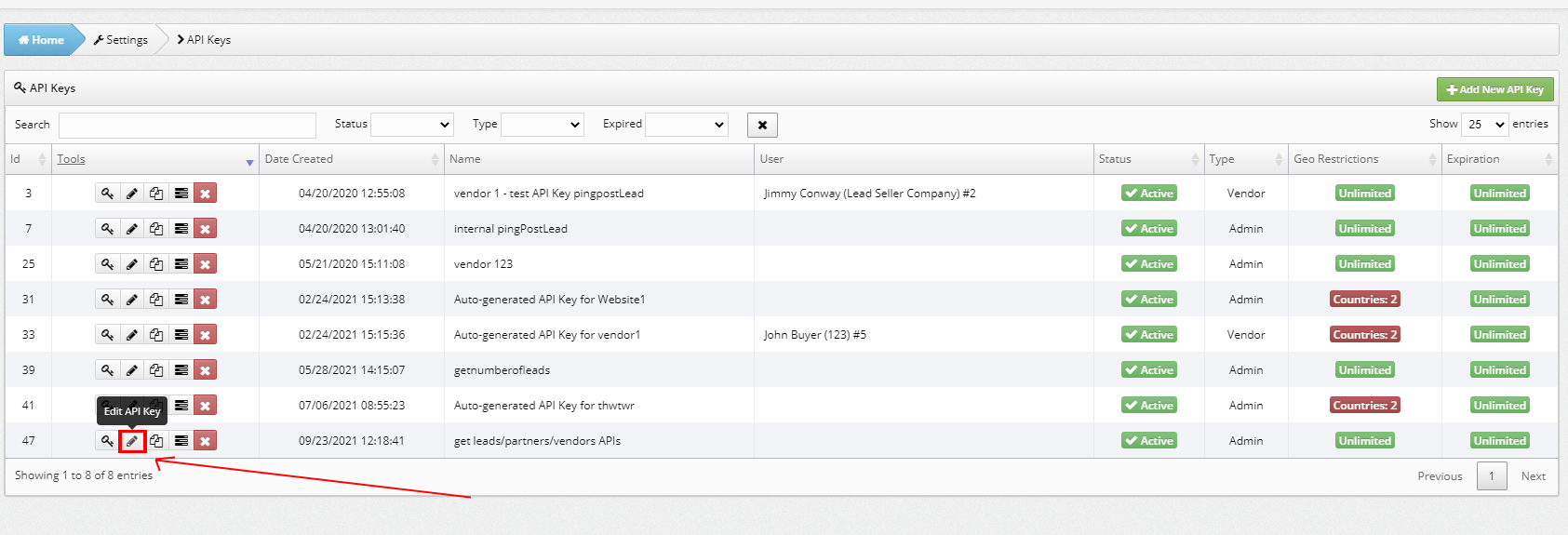
Task: Click the key icon for API key Id 3
Action: [108, 194]
